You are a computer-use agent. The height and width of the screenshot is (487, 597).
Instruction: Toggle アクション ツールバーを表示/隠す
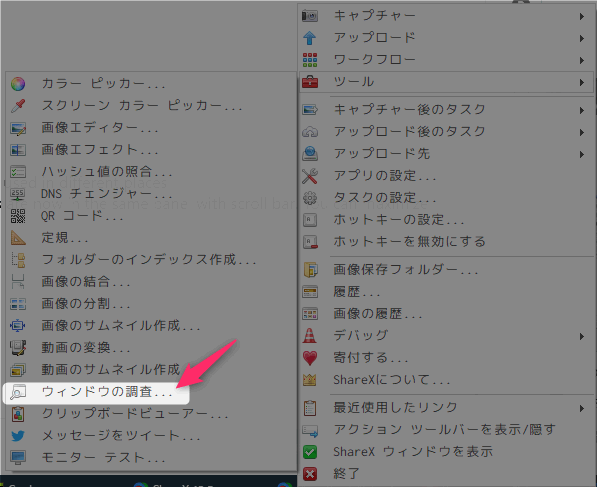click(446, 430)
